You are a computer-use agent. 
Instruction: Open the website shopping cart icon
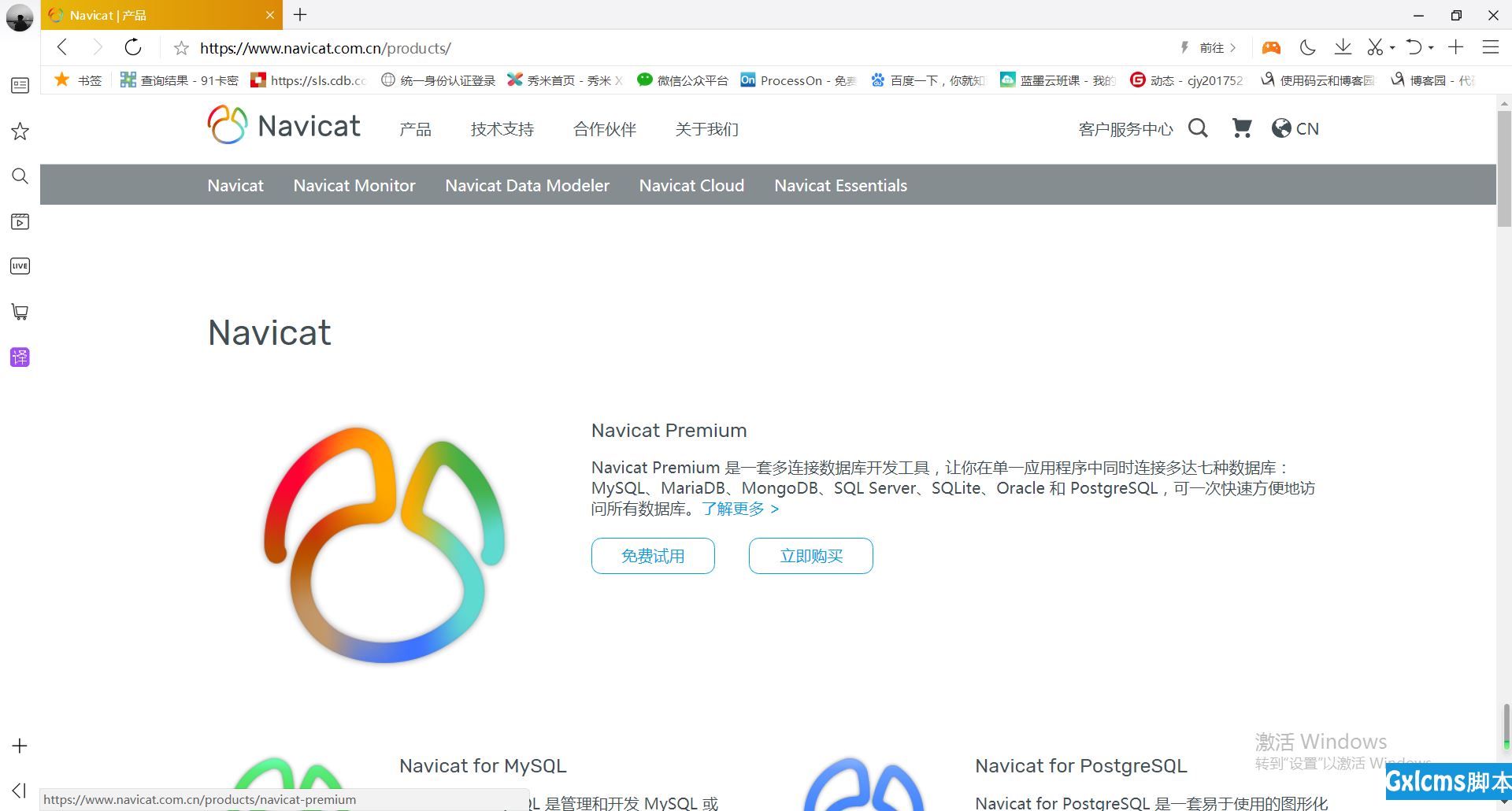pos(1242,128)
